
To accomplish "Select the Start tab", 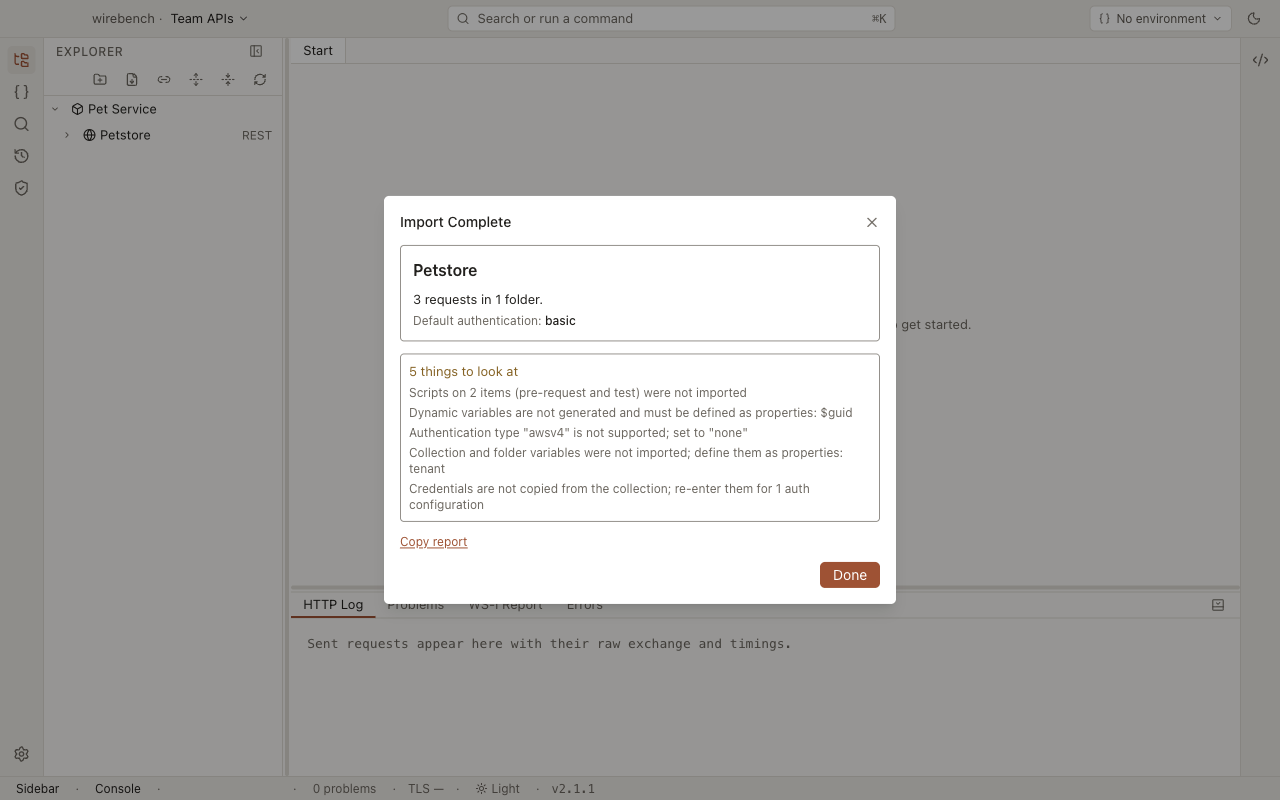I will (318, 50).
